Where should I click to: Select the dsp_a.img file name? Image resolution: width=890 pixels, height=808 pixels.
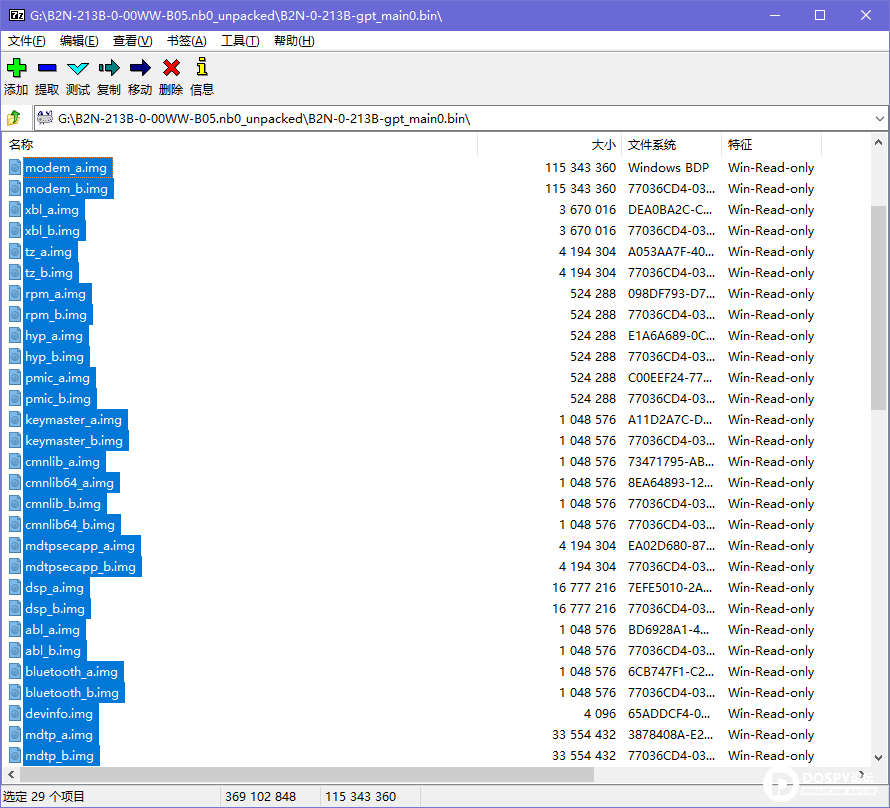click(x=54, y=587)
